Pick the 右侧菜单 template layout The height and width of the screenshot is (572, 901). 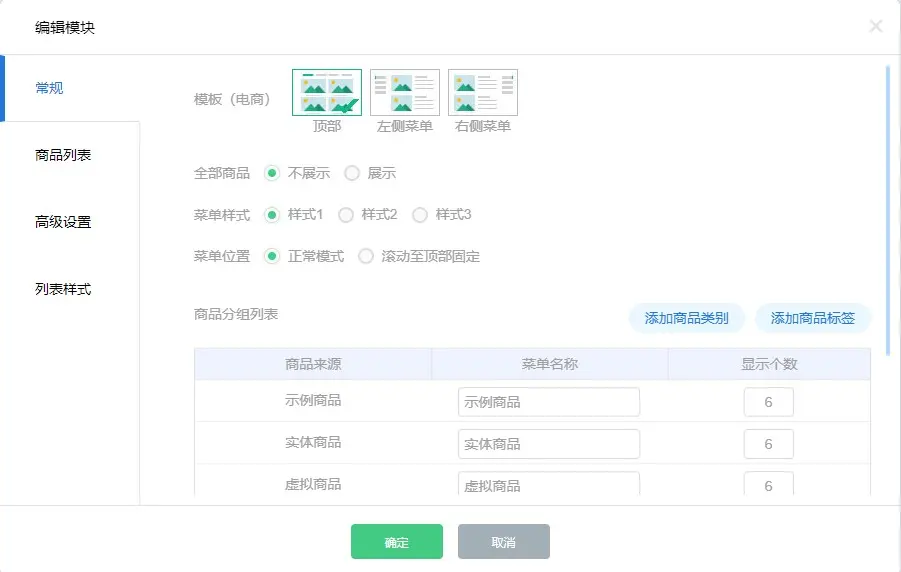coord(483,93)
